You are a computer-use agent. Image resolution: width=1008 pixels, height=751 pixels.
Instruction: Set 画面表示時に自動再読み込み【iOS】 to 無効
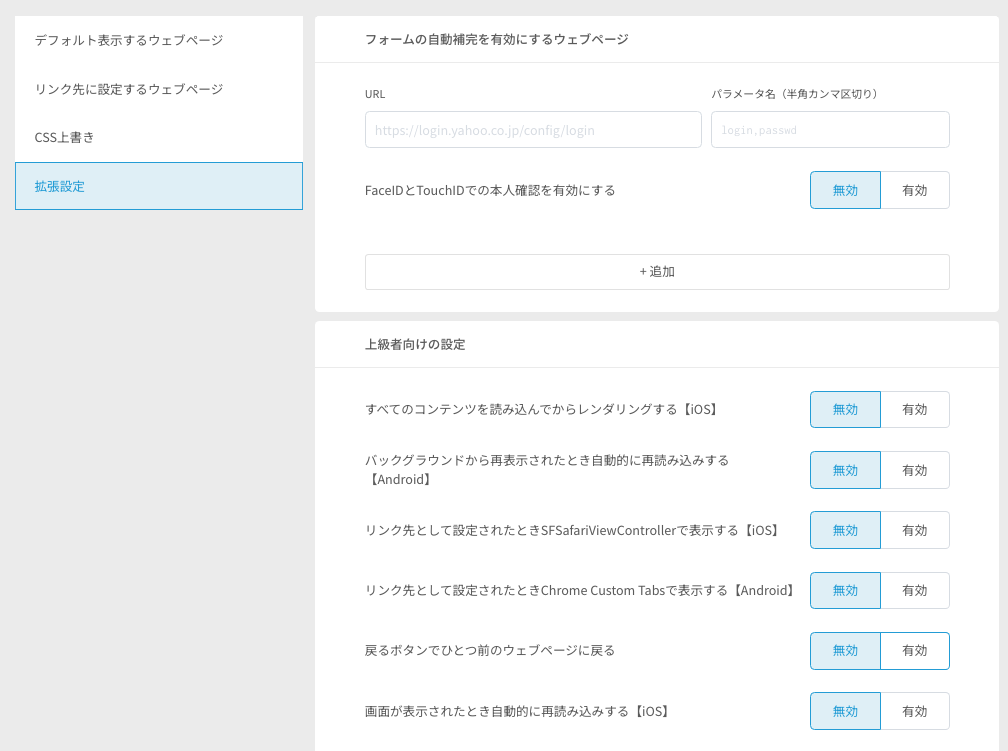coord(845,711)
